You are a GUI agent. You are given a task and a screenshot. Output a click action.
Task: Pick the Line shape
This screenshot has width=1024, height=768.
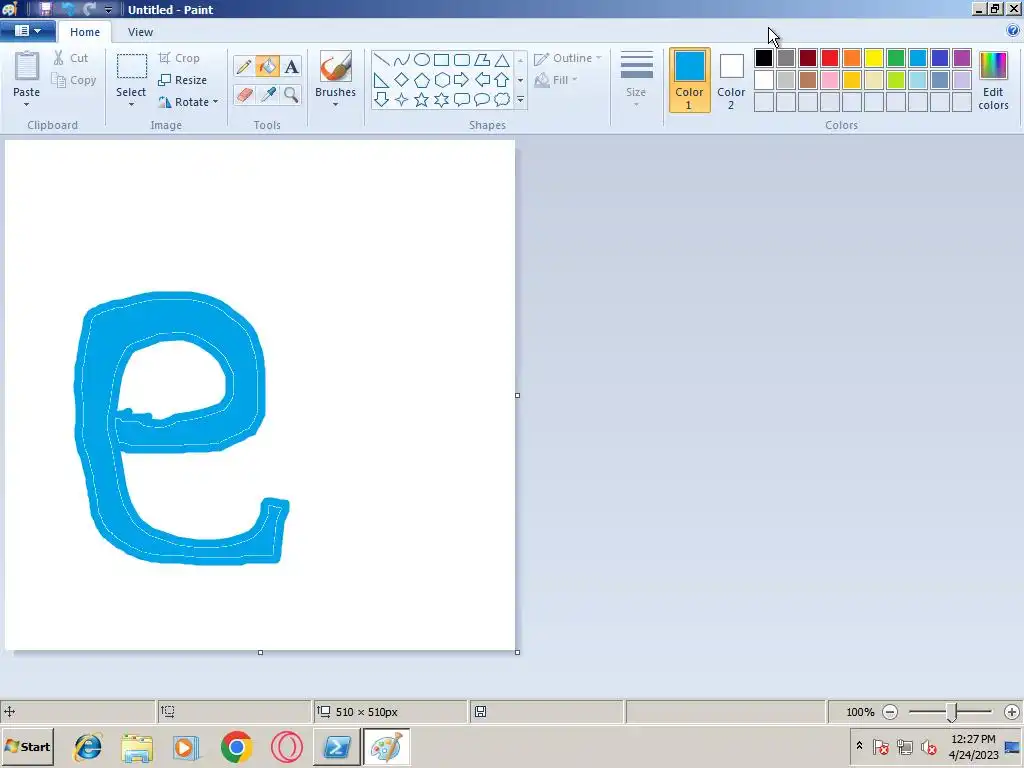click(x=382, y=60)
